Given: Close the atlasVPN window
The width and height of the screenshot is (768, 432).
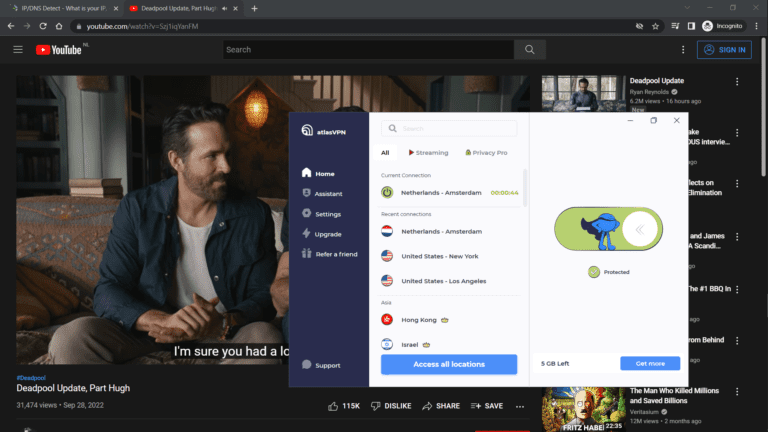Looking at the screenshot, I should click(676, 120).
